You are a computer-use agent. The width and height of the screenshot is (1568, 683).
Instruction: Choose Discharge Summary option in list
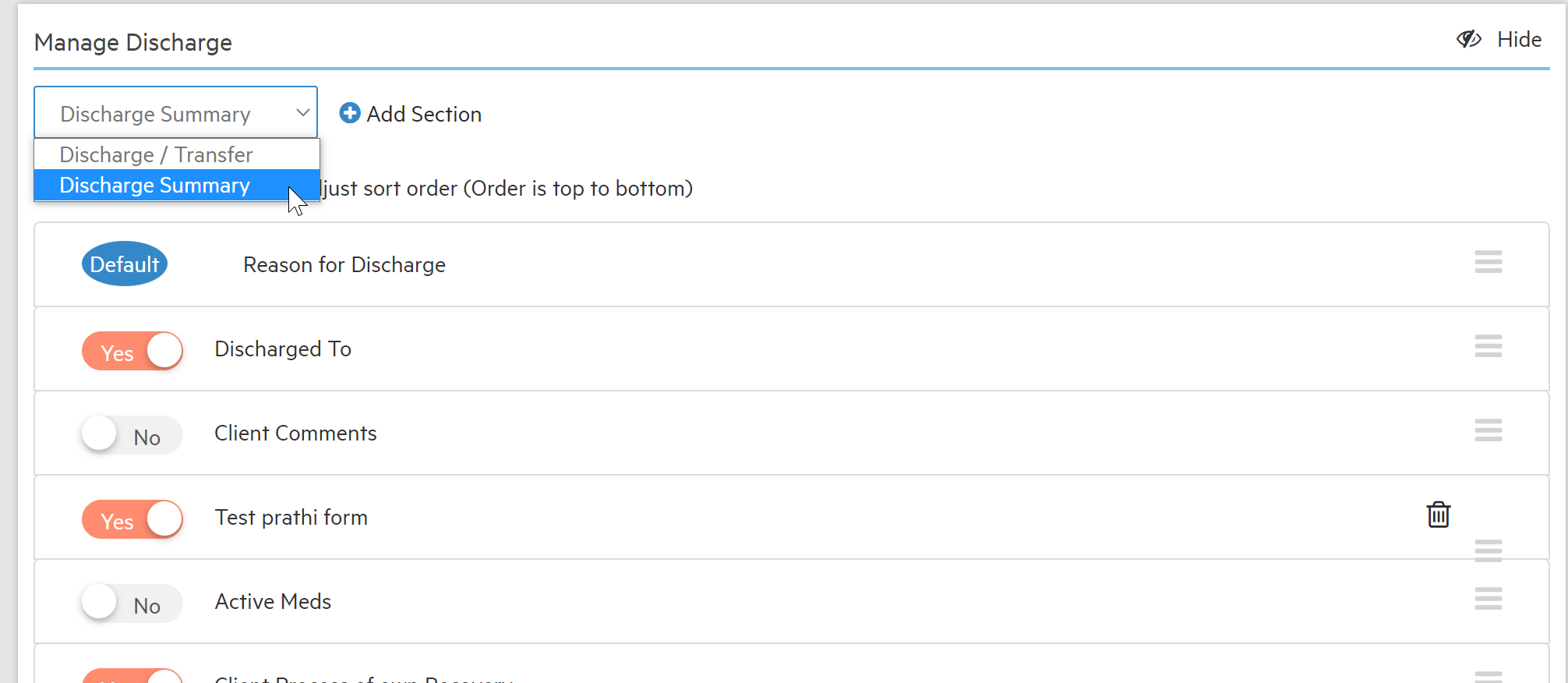154,186
